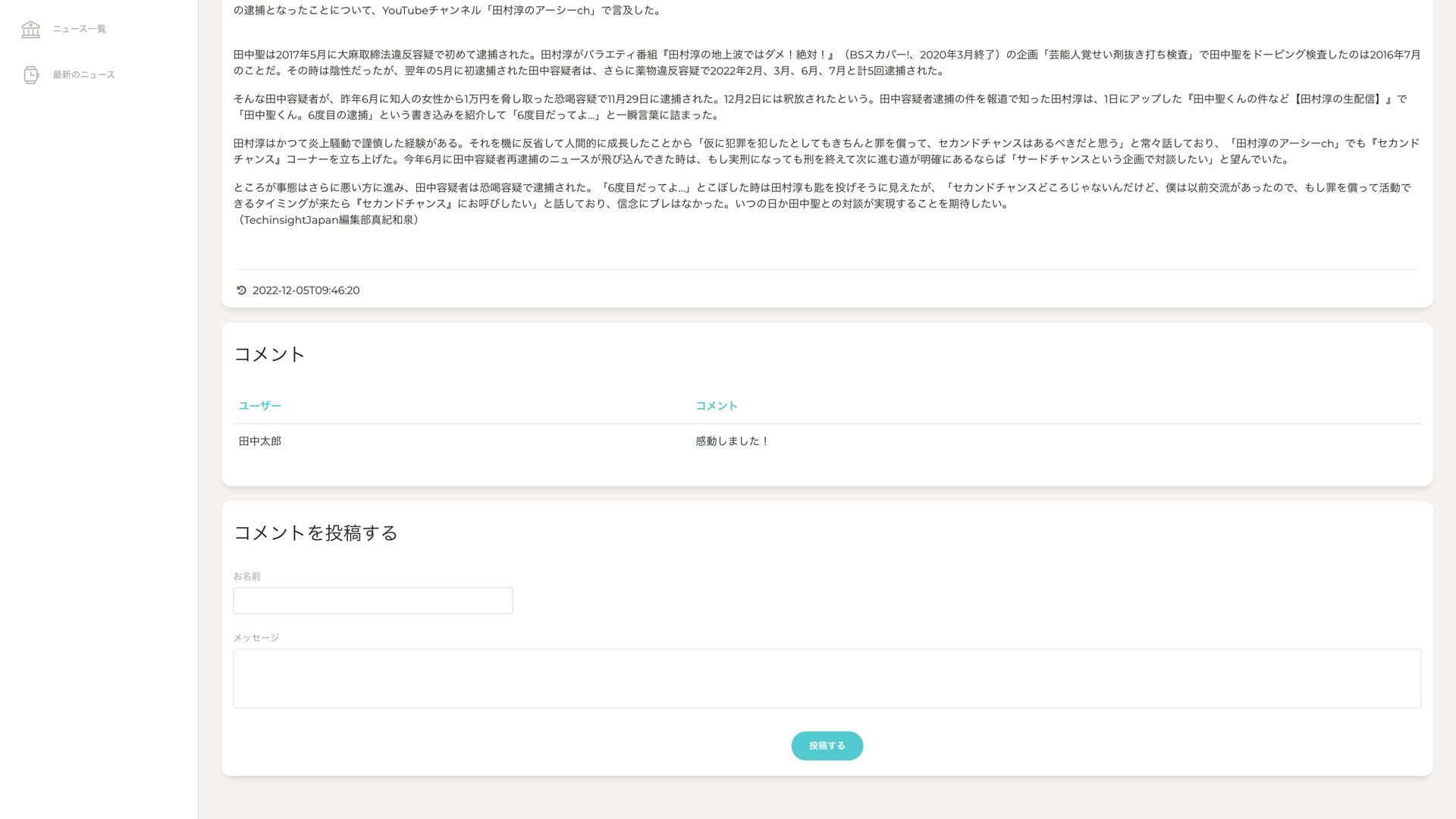Focus the お名前 name input field
1456x819 pixels.
[x=372, y=601]
